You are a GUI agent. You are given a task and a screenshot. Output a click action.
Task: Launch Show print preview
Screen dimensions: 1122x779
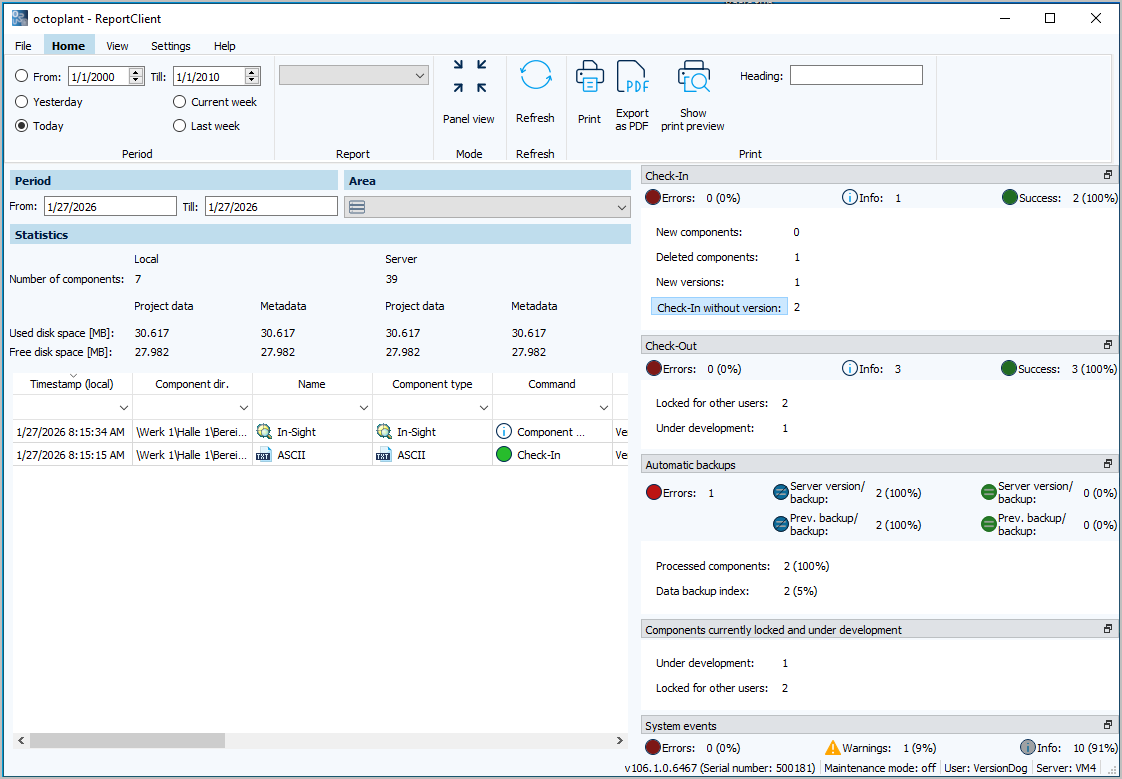(692, 75)
